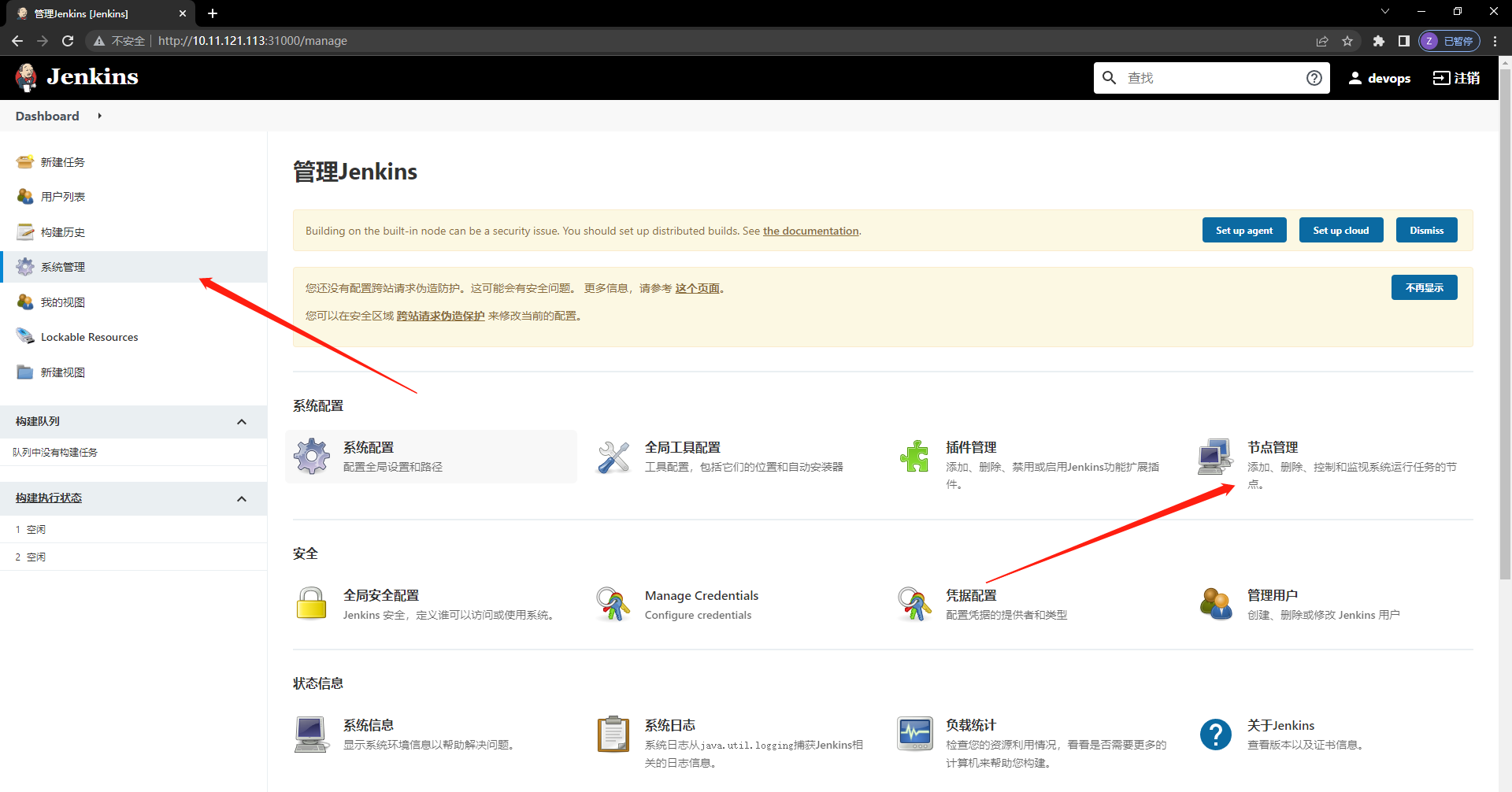Open the tab search dropdown arrow
The height and width of the screenshot is (792, 1512).
coord(1385,12)
